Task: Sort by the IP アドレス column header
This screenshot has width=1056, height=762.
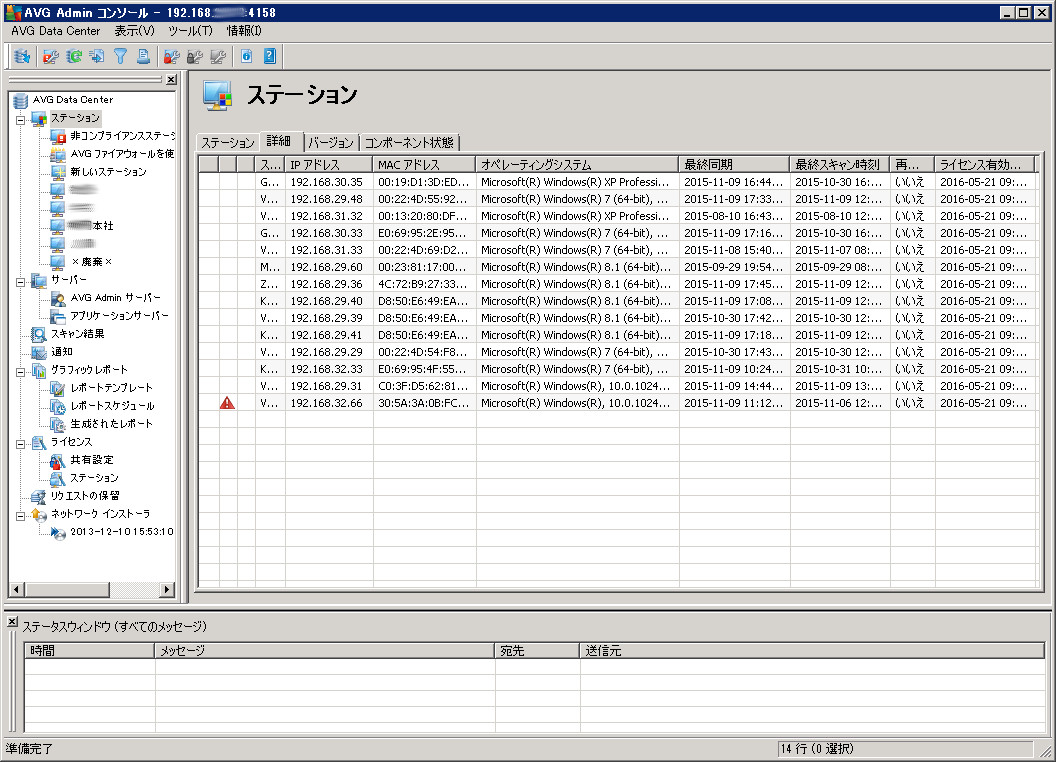Action: 329,164
